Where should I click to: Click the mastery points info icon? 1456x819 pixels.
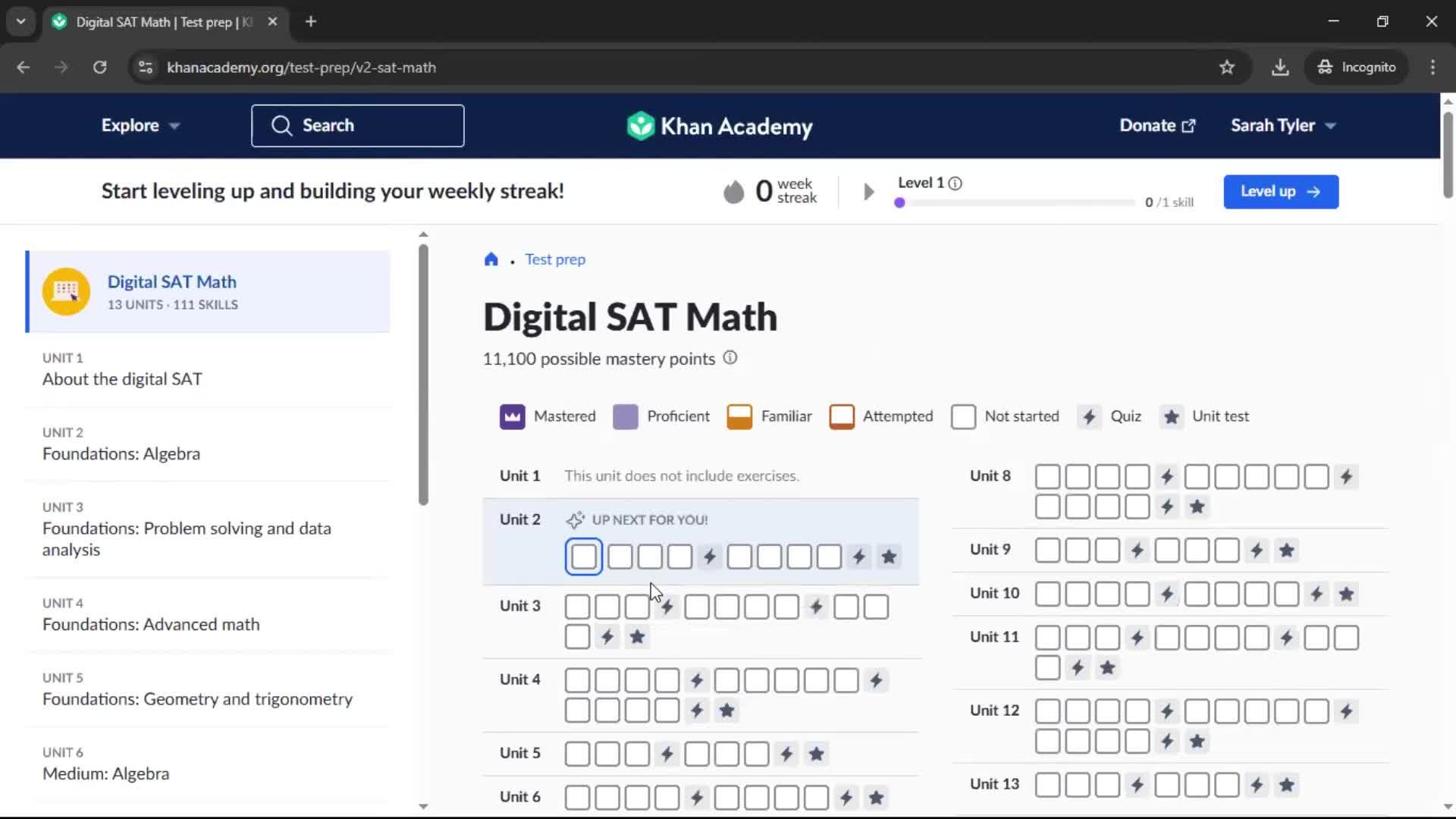click(730, 358)
